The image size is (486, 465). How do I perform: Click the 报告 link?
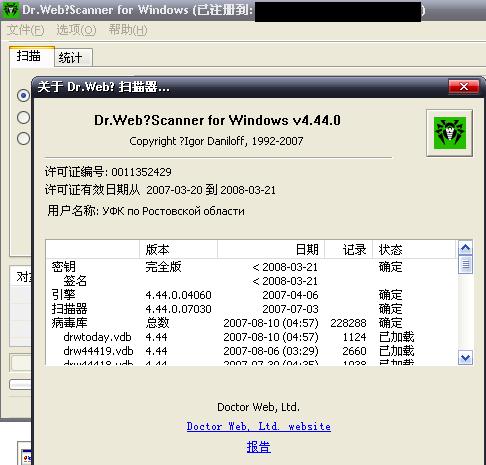(259, 447)
